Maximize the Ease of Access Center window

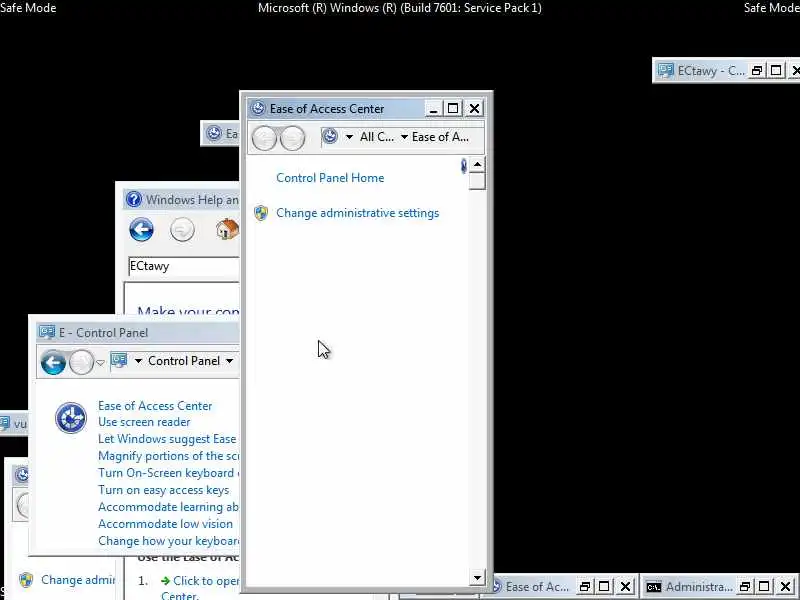pyautogui.click(x=453, y=109)
